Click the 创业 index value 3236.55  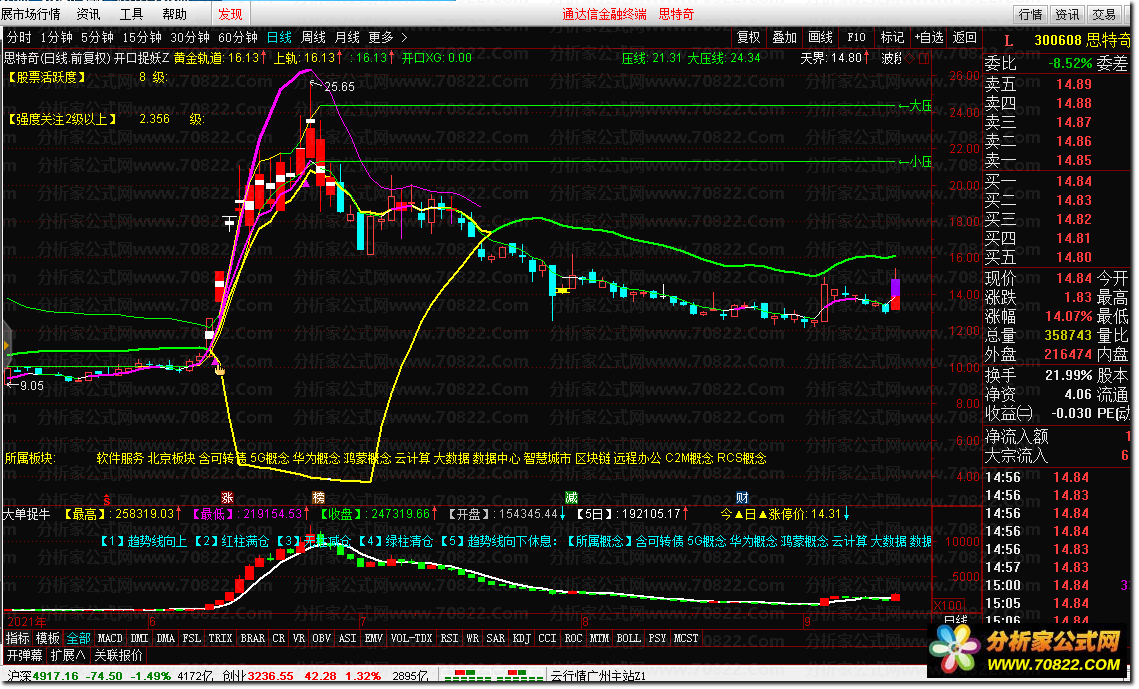coord(270,676)
